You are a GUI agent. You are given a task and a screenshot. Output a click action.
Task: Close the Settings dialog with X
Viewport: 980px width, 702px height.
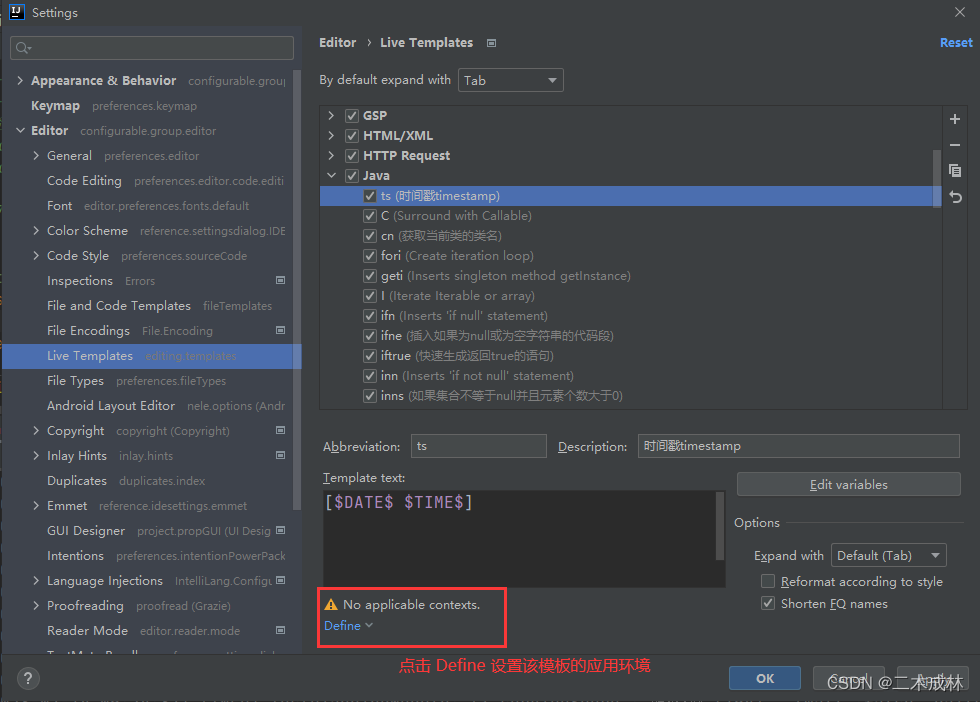960,12
